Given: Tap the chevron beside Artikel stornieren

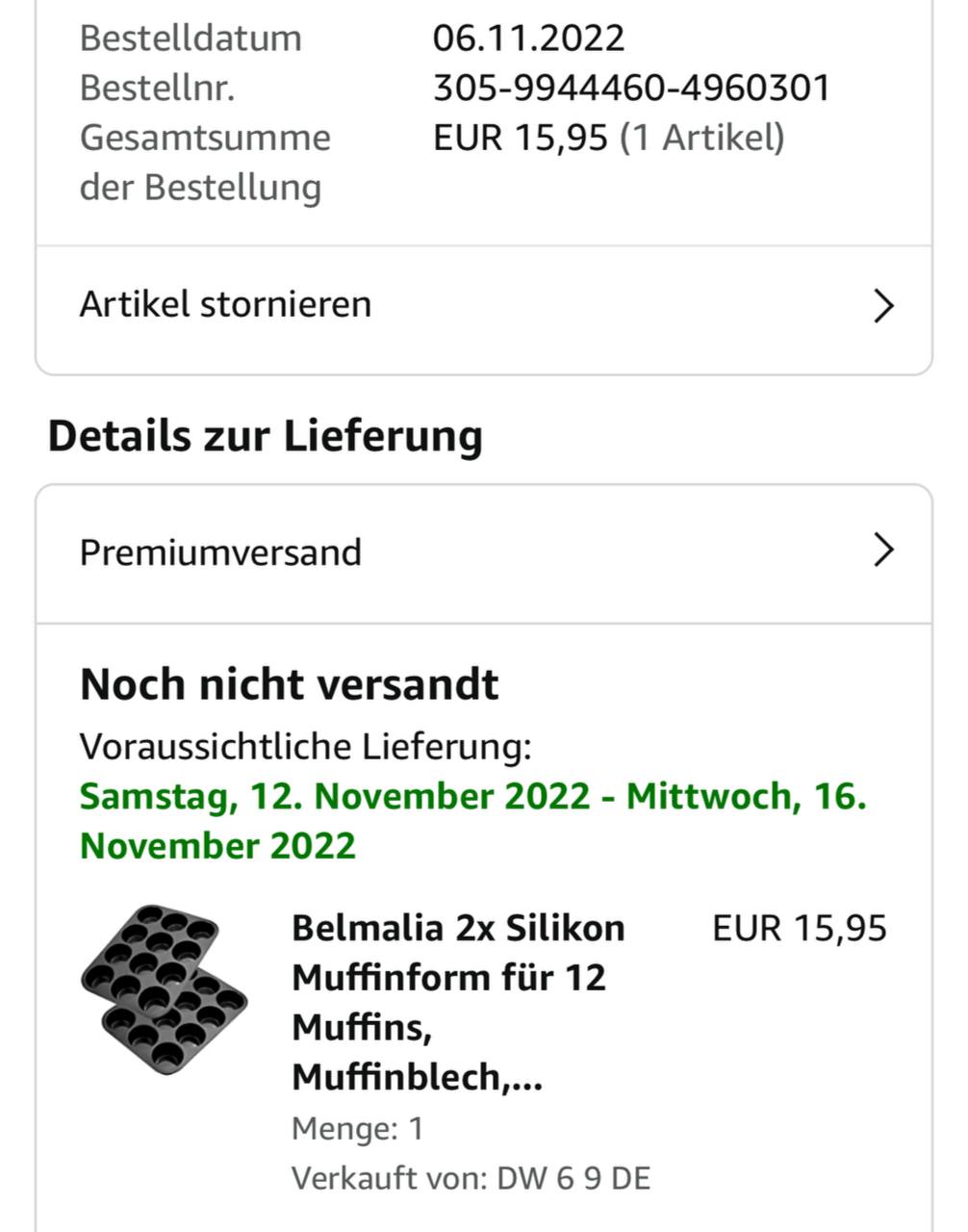Looking at the screenshot, I should point(883,306).
